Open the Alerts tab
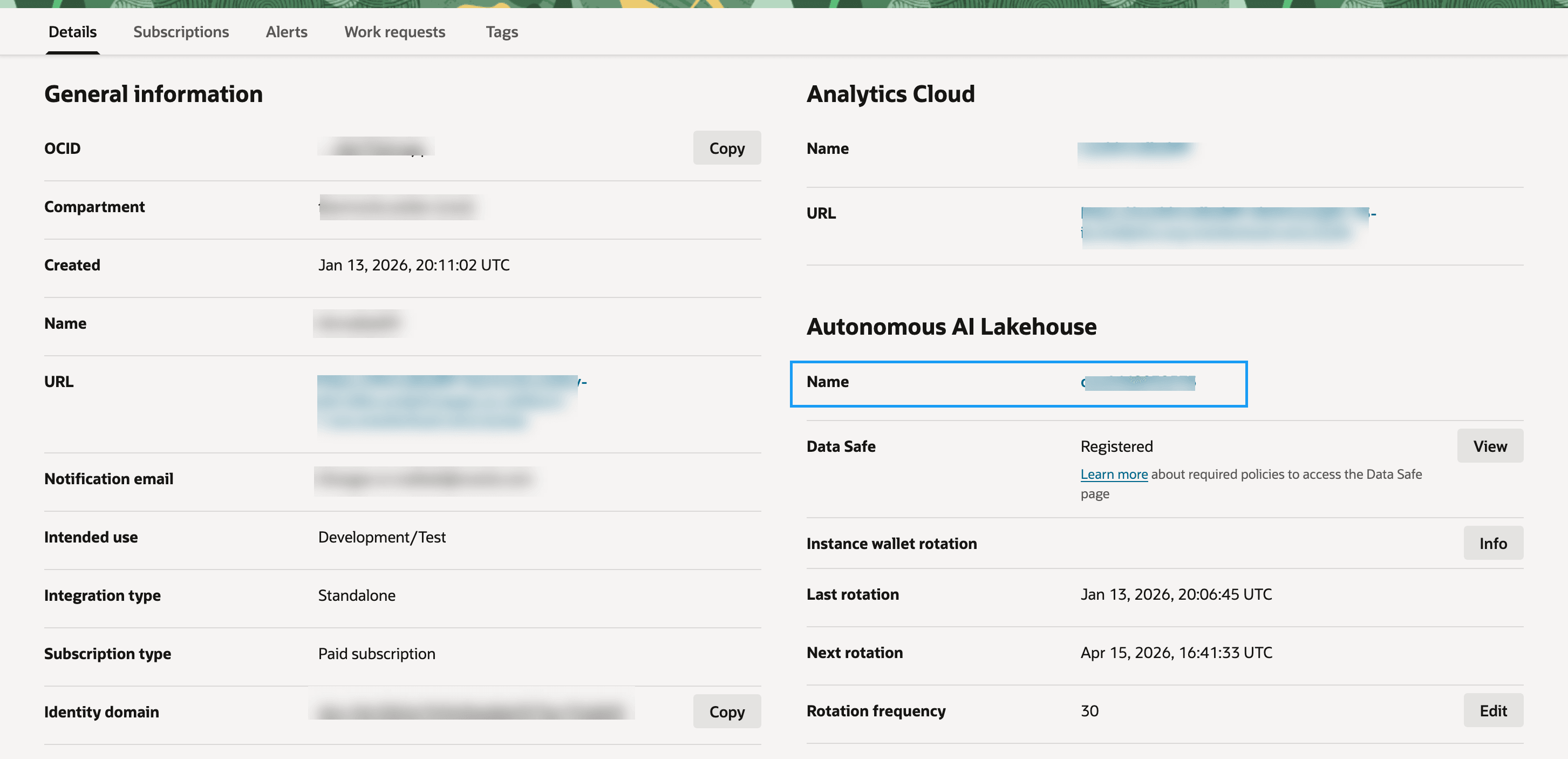This screenshot has width=1568, height=759. pyautogui.click(x=285, y=32)
